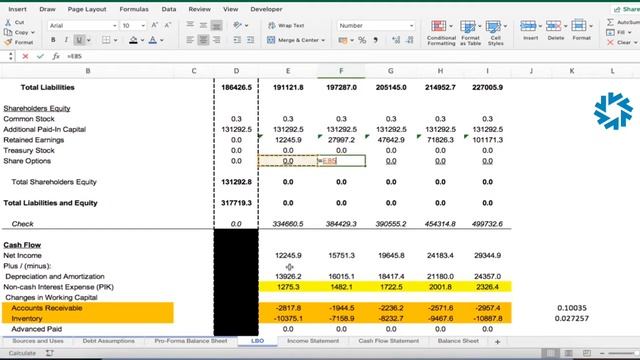Switch to the Debt Assumptions sheet tab
Image resolution: width=640 pixels, height=360 pixels.
click(x=109, y=341)
